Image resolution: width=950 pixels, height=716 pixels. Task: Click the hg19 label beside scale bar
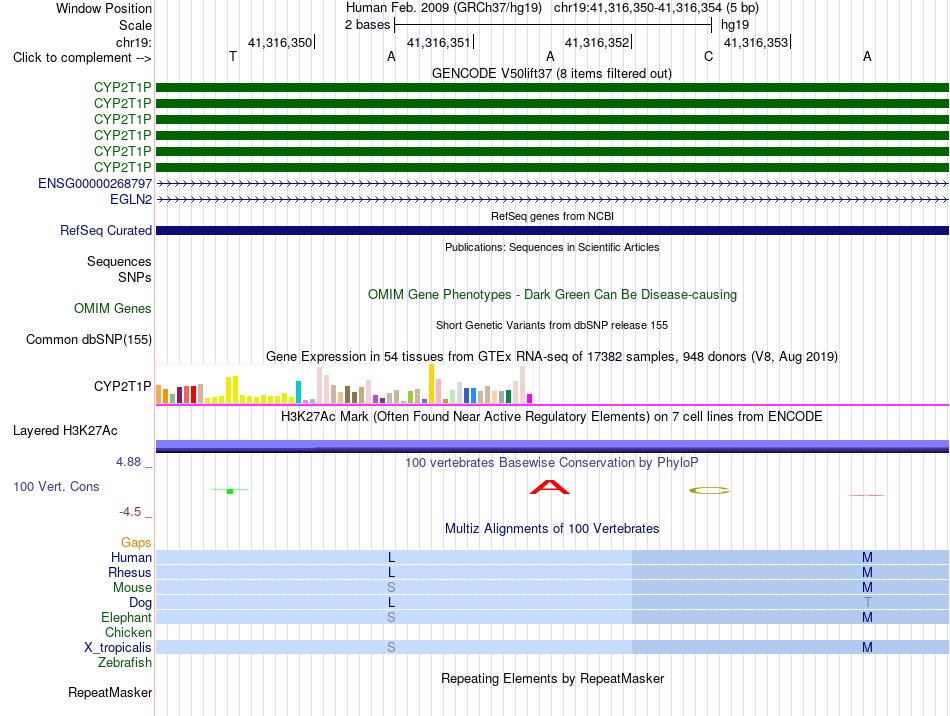(735, 25)
